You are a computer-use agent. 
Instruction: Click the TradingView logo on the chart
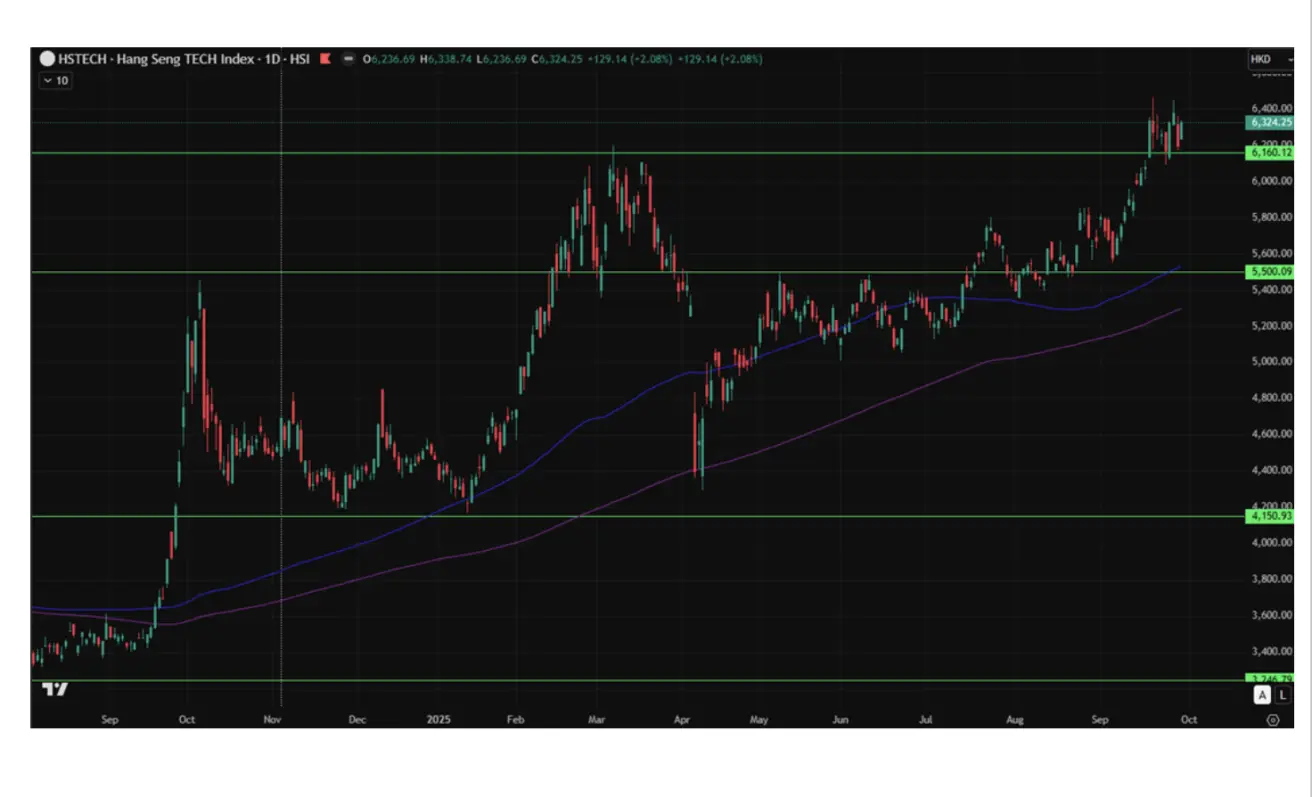pyautogui.click(x=55, y=688)
